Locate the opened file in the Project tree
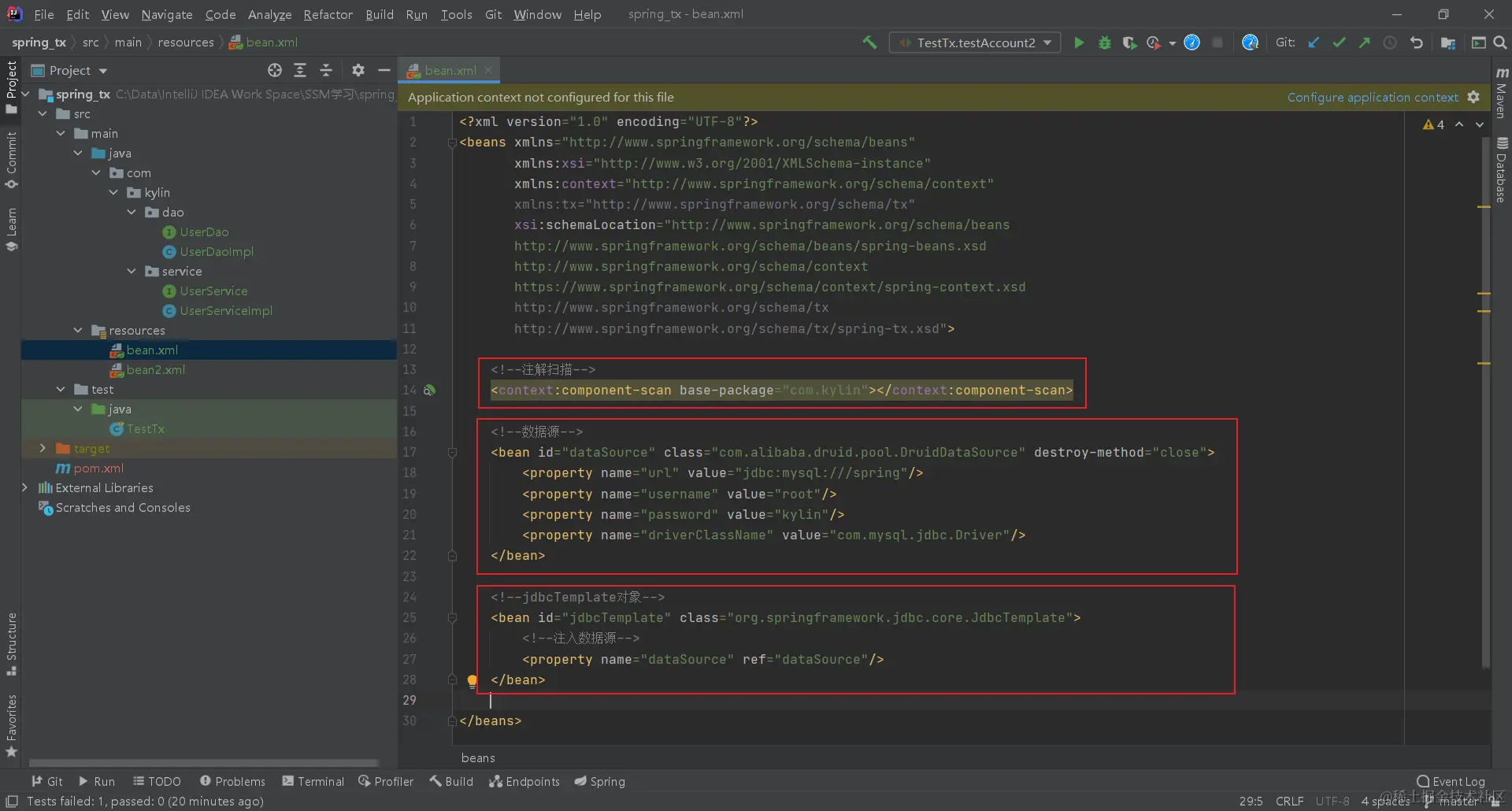 point(274,70)
